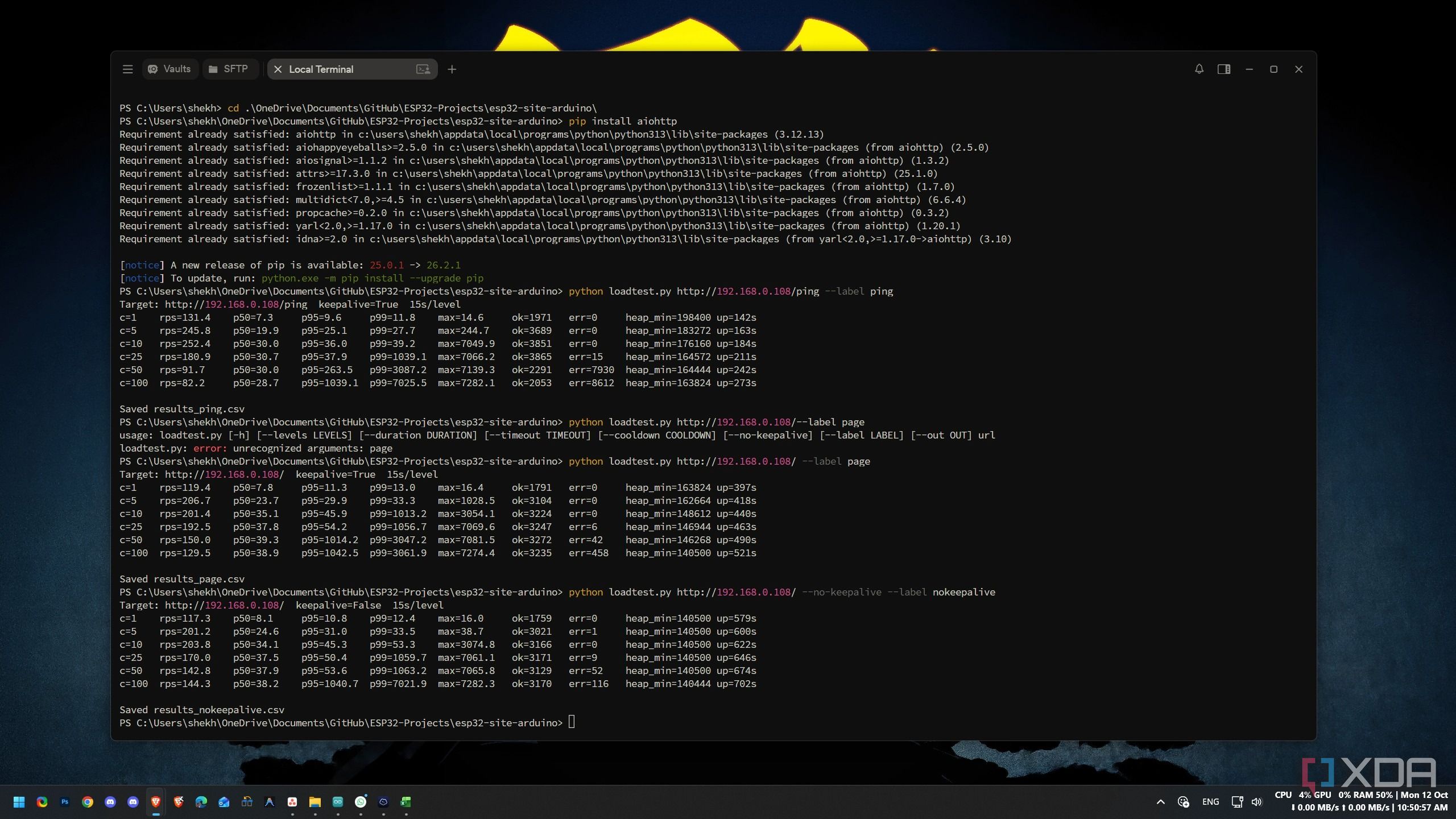Toggle the side panel layout icon
1456x819 pixels.
[x=1224, y=69]
